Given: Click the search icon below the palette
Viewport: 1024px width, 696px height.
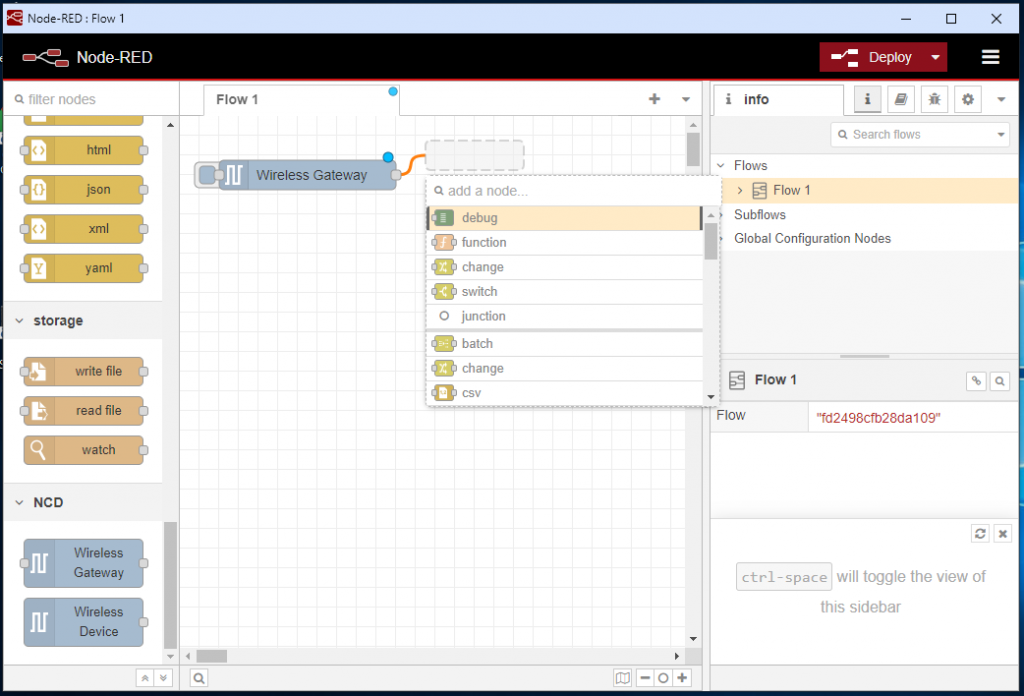Looking at the screenshot, I should point(199,678).
